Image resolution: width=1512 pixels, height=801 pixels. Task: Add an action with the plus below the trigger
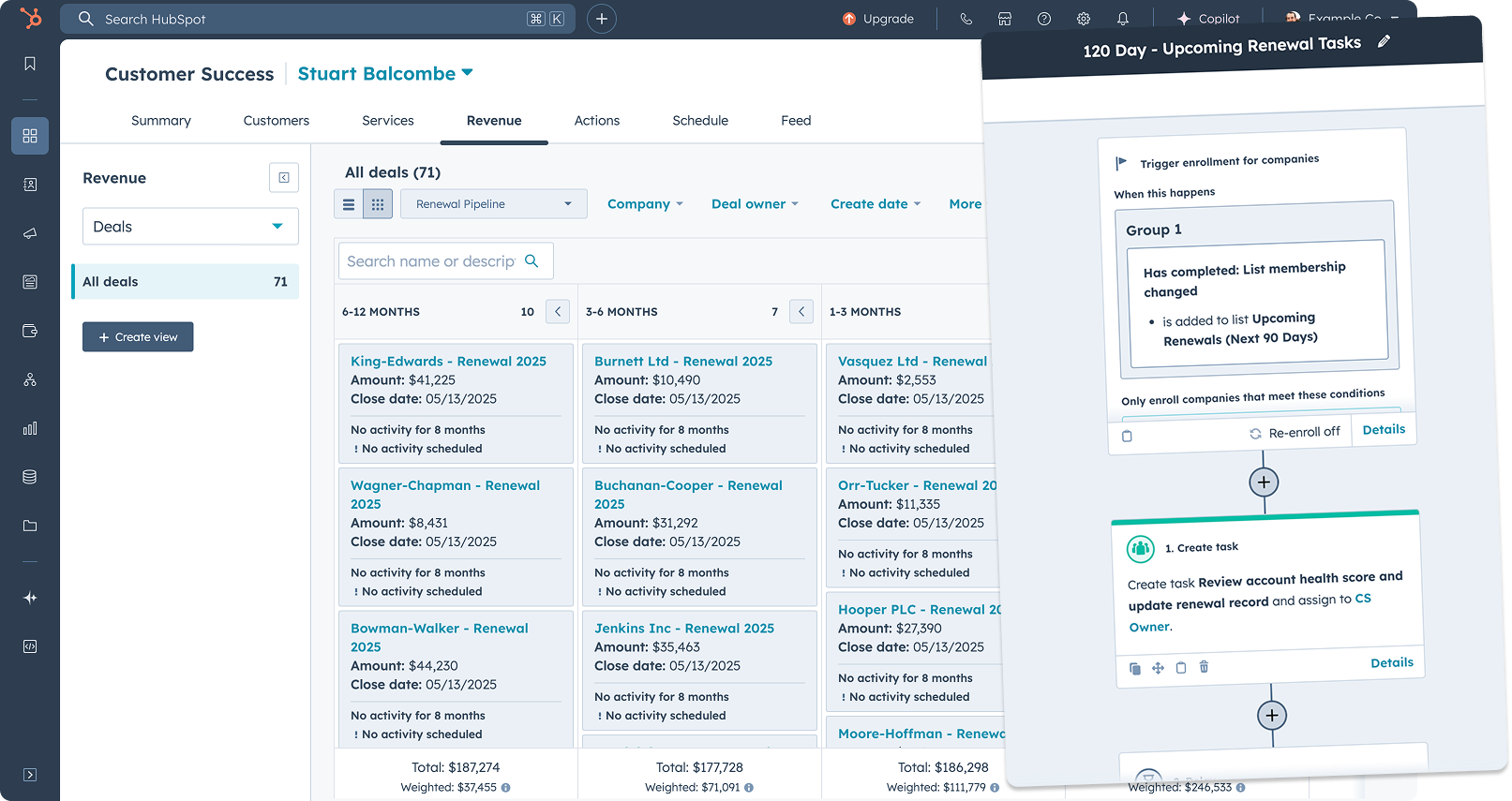[1264, 482]
